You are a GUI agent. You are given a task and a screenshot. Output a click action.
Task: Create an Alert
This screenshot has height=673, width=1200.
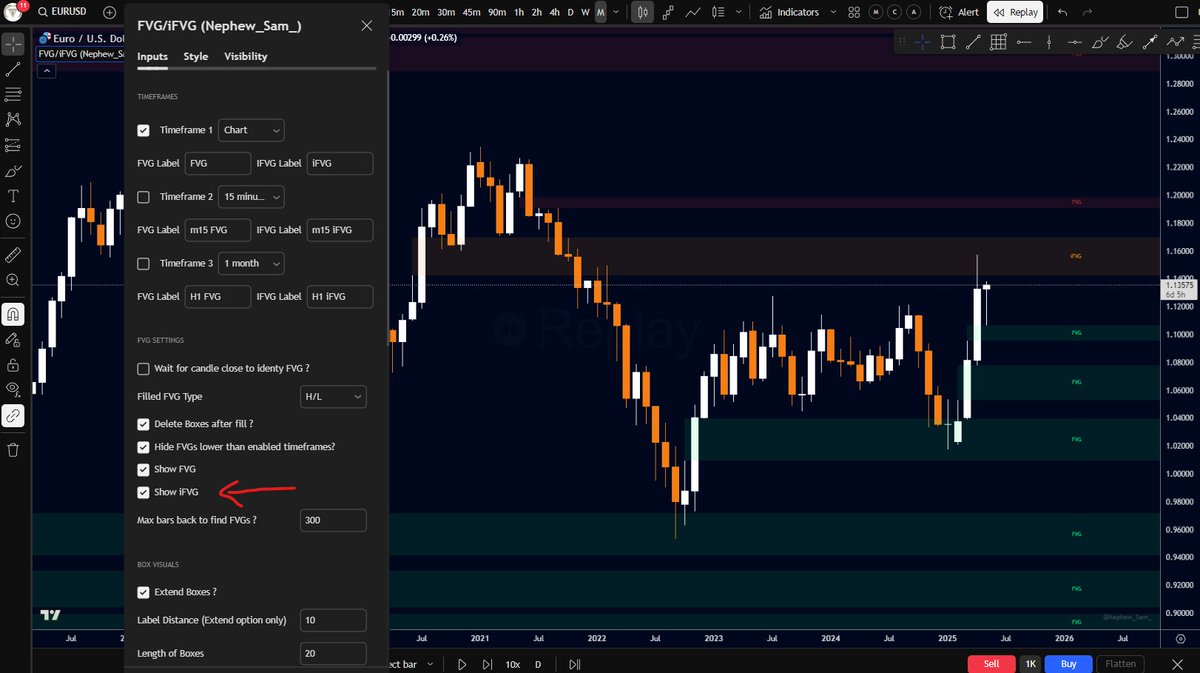[x=960, y=13]
